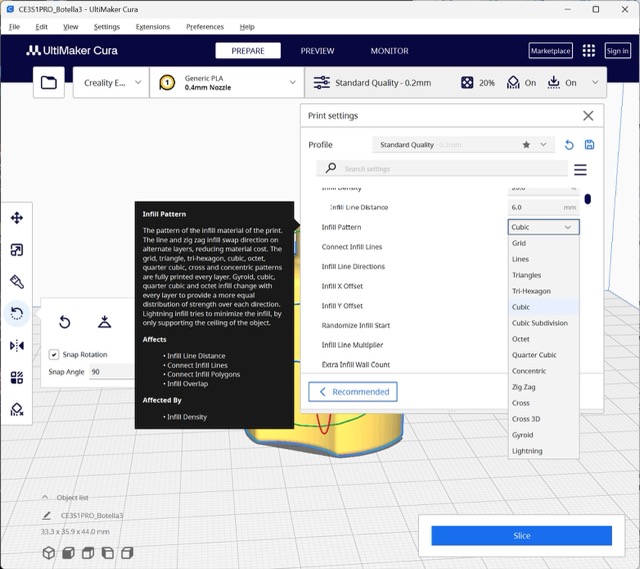The height and width of the screenshot is (569, 640).
Task: Collapse the print settings bar chevron
Action: pyautogui.click(x=595, y=82)
